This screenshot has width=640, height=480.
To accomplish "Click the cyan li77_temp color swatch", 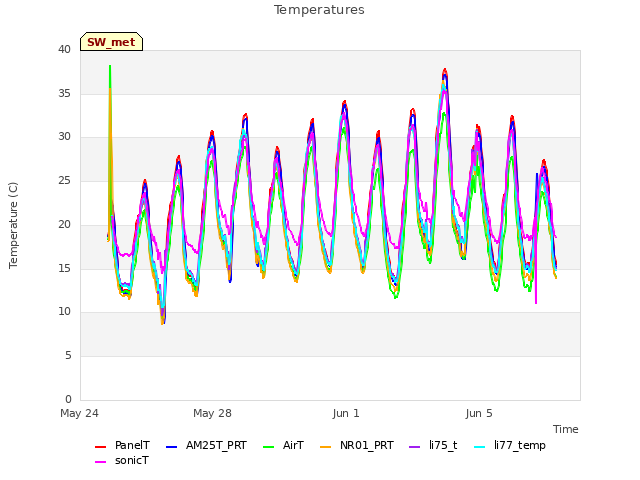I will click(480, 447).
